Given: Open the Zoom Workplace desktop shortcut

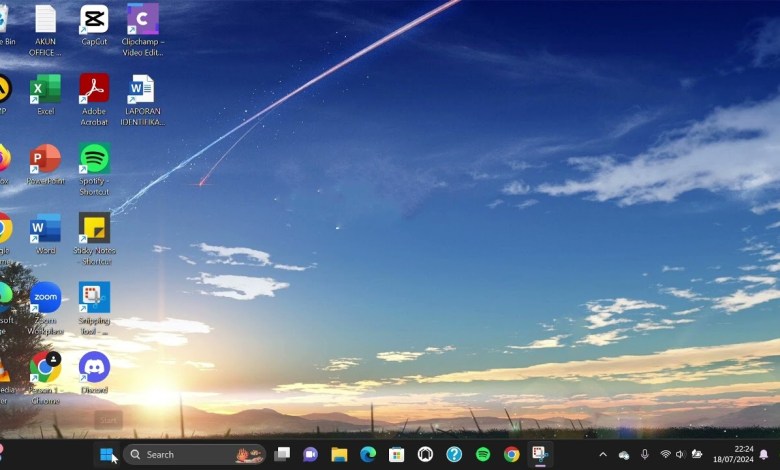Looking at the screenshot, I should pyautogui.click(x=45, y=308).
